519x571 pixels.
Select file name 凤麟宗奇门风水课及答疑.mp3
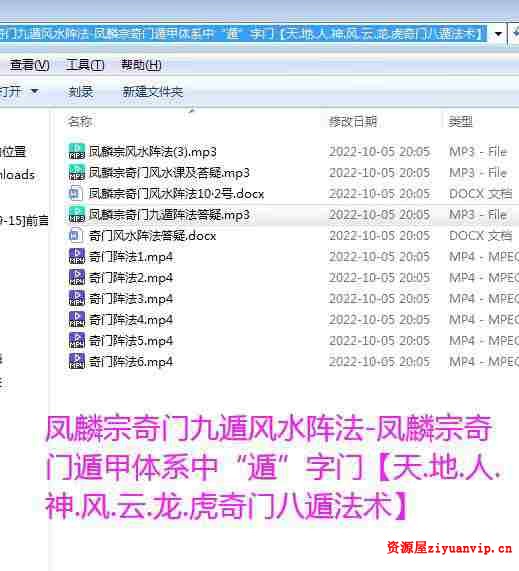[169, 173]
